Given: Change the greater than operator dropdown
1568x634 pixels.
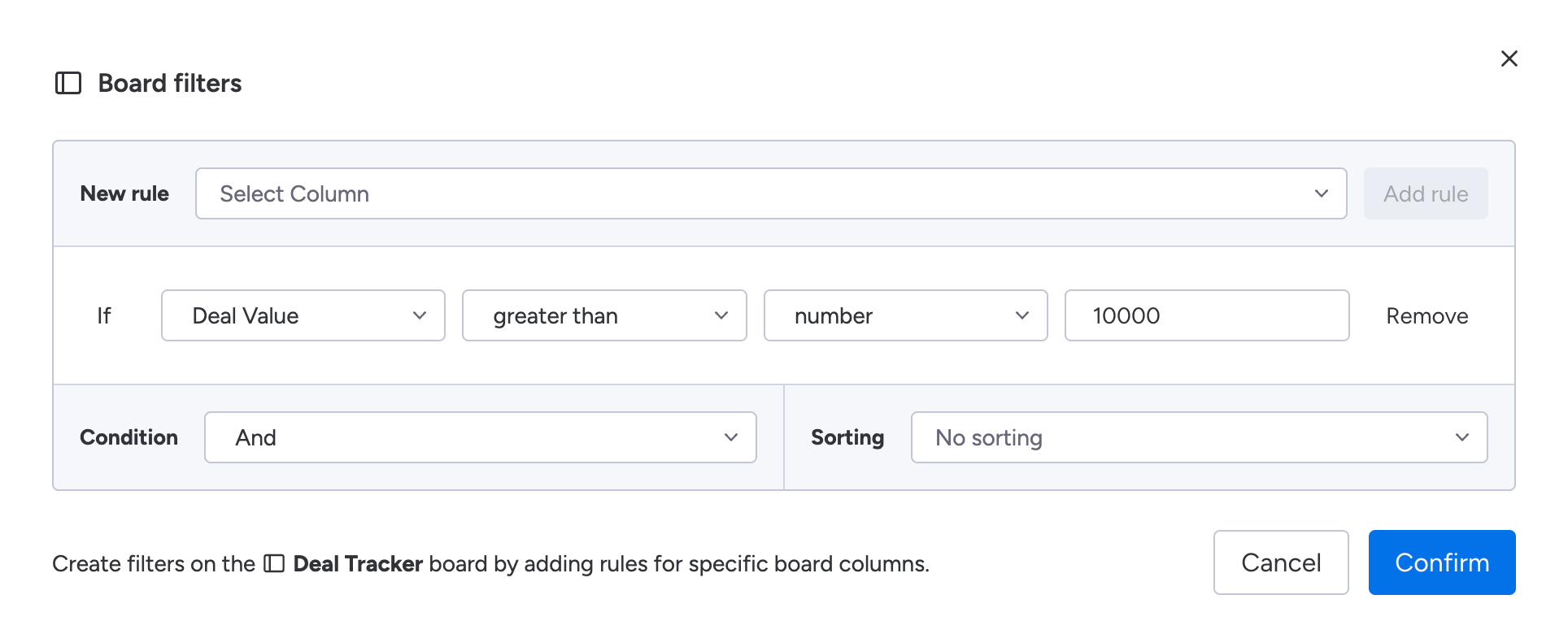Looking at the screenshot, I should point(603,315).
